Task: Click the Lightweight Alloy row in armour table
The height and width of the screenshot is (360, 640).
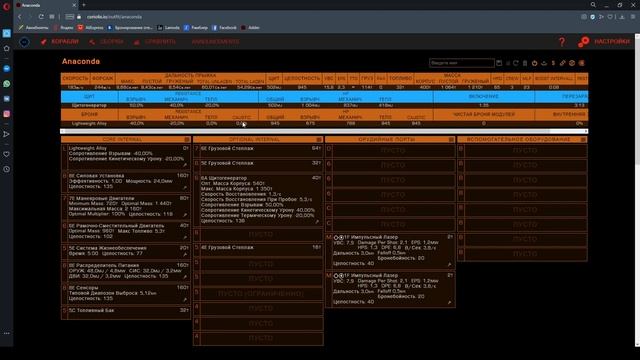Action: pos(324,123)
